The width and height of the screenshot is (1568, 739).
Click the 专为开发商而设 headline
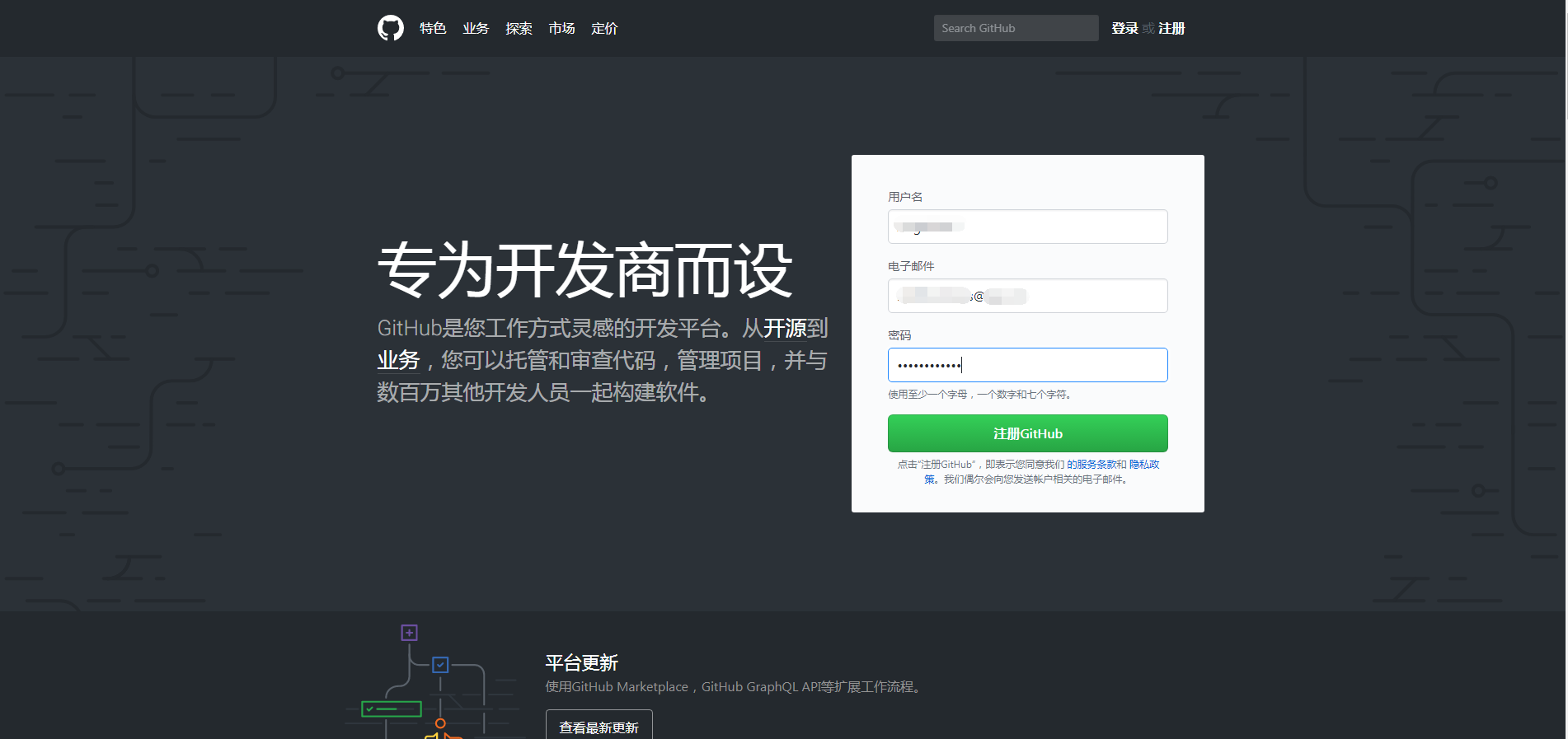click(x=585, y=269)
